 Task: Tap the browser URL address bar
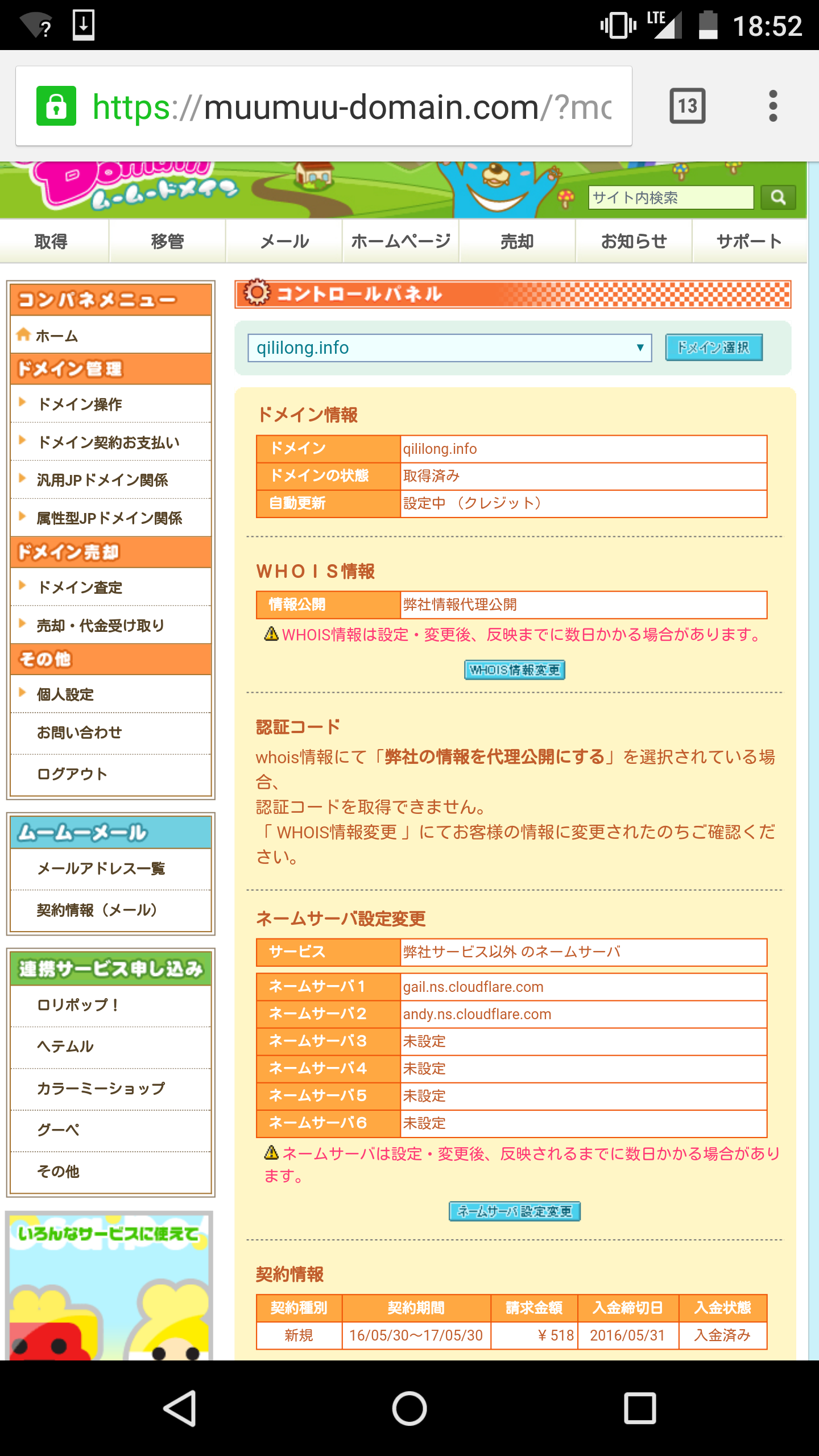[x=324, y=106]
